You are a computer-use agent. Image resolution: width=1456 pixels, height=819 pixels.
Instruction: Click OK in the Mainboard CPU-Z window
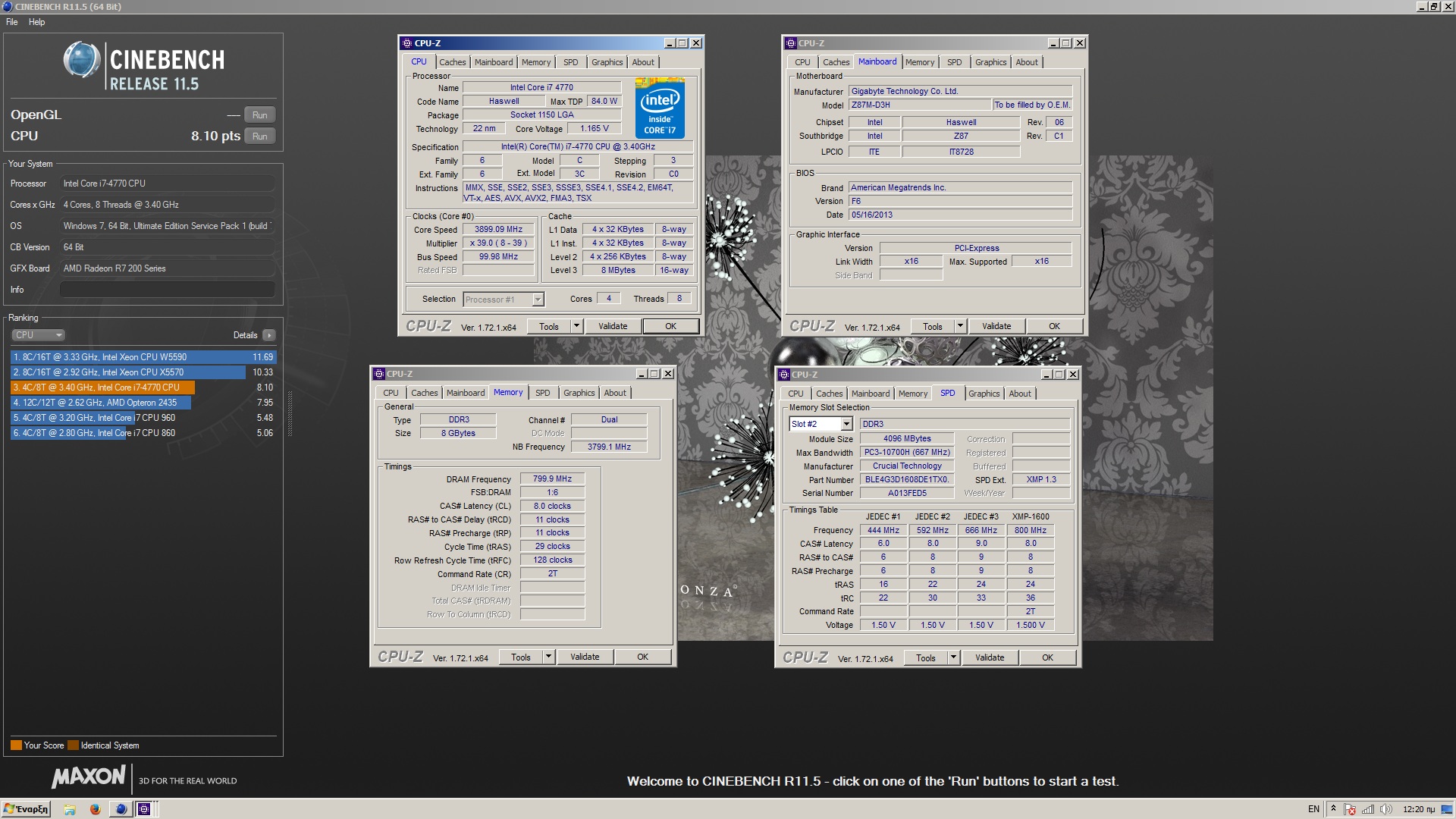click(x=1054, y=326)
